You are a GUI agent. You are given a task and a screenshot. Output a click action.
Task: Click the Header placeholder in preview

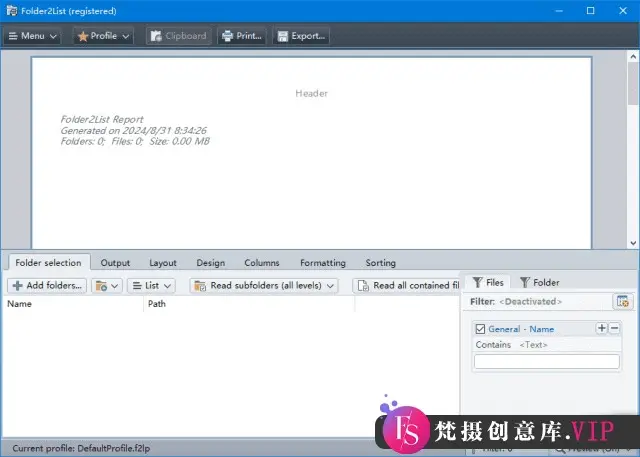pos(311,93)
